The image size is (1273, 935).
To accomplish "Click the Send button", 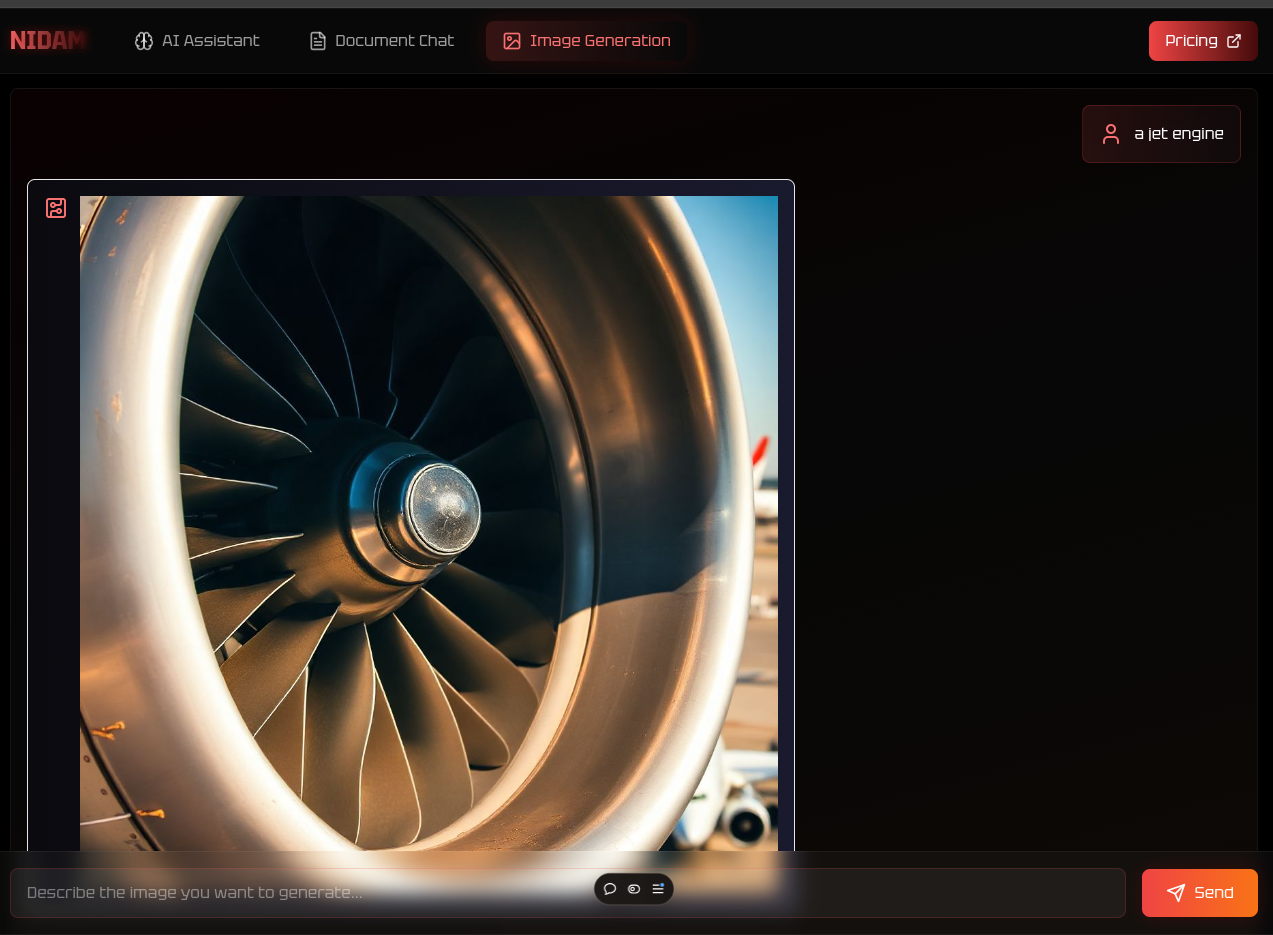I will [x=1200, y=893].
